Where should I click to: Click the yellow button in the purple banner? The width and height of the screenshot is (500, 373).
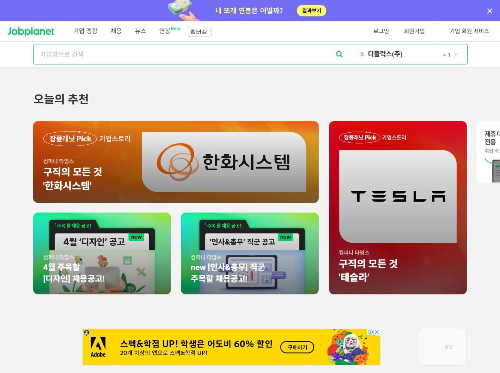click(311, 11)
